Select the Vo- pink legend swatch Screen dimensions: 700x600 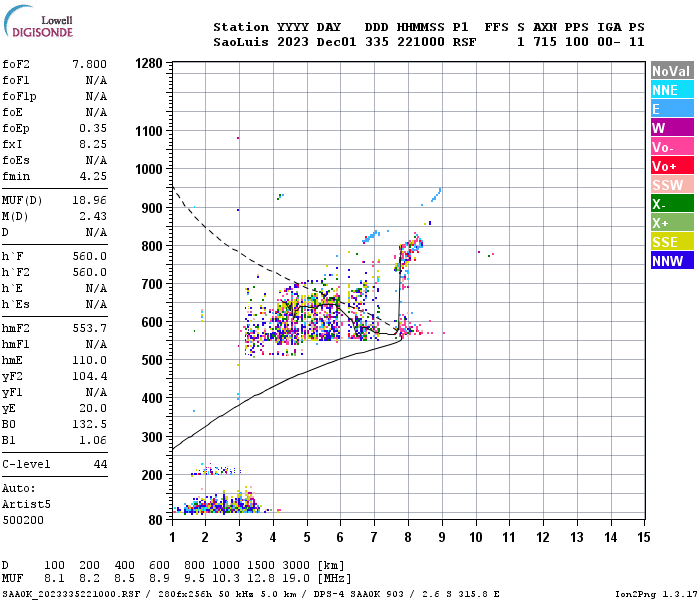click(672, 147)
